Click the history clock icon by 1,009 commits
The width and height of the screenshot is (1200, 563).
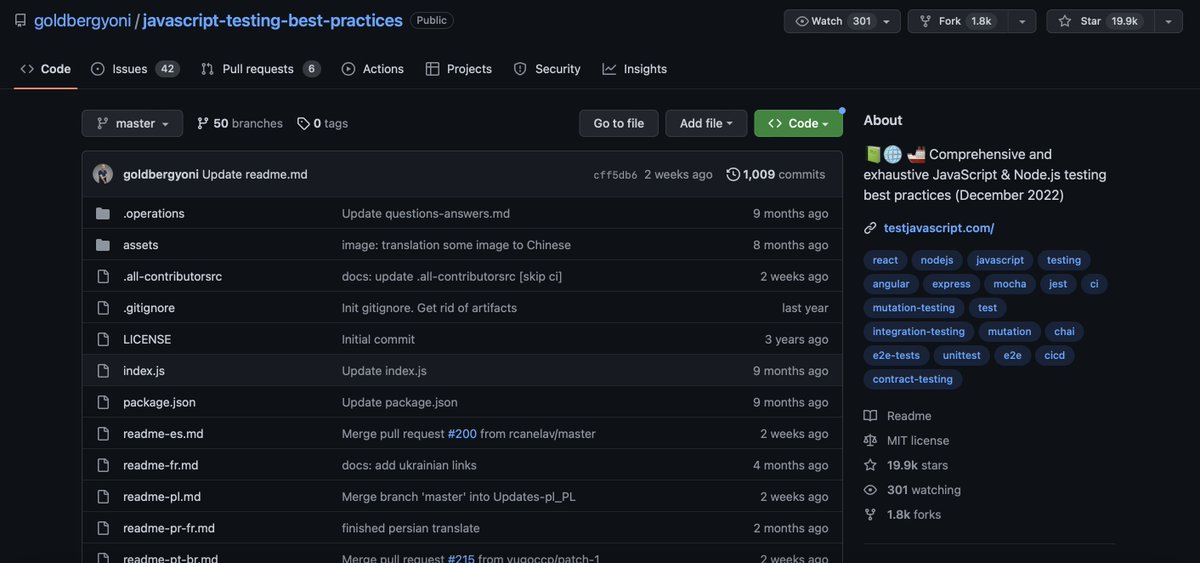(x=733, y=174)
